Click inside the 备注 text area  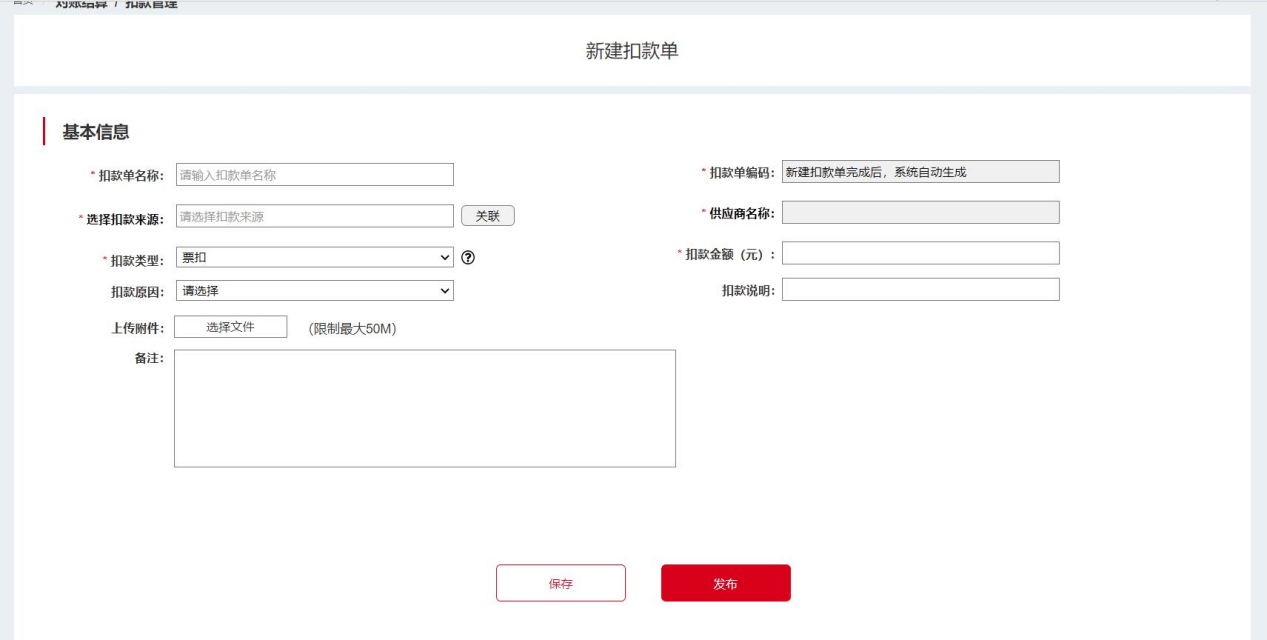click(x=424, y=408)
